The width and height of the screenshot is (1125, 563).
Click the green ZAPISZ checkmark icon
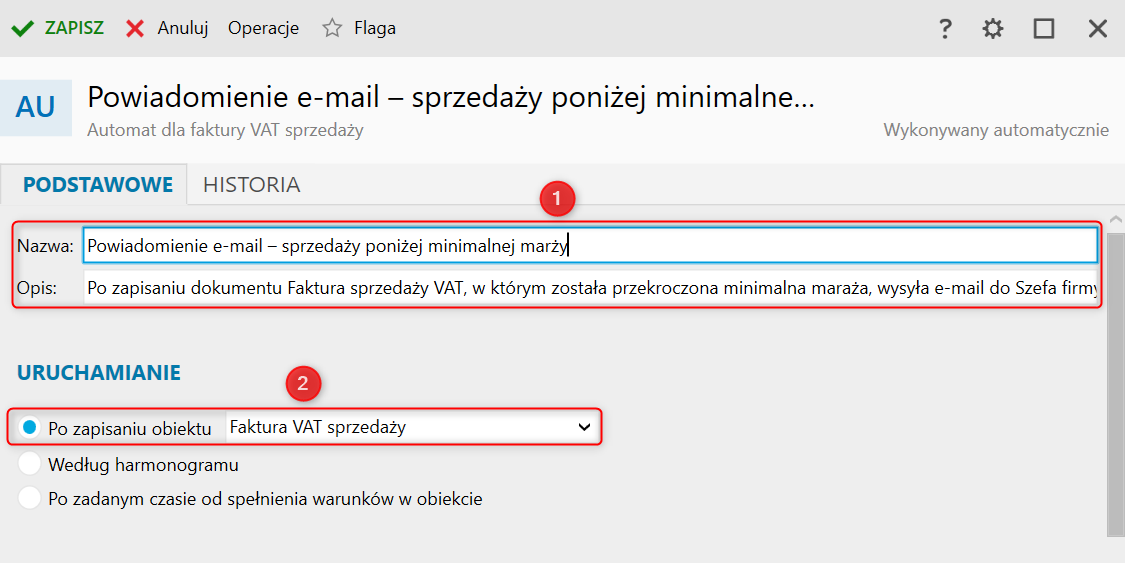pyautogui.click(x=23, y=28)
